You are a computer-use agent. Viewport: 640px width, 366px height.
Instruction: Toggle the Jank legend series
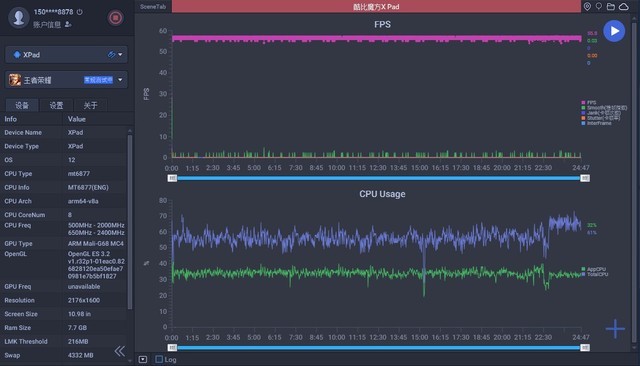click(x=601, y=113)
